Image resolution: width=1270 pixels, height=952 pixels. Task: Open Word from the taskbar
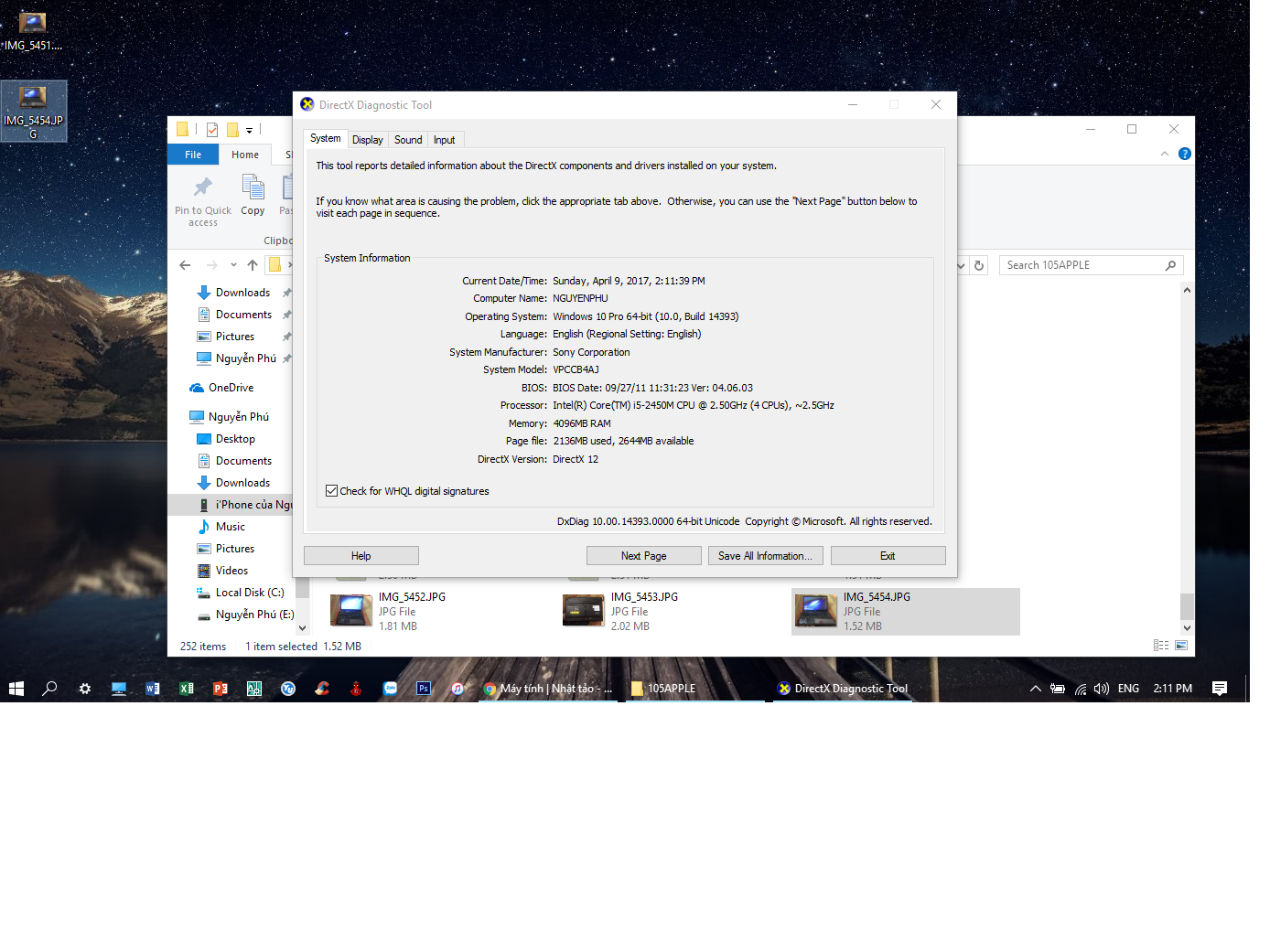153,689
